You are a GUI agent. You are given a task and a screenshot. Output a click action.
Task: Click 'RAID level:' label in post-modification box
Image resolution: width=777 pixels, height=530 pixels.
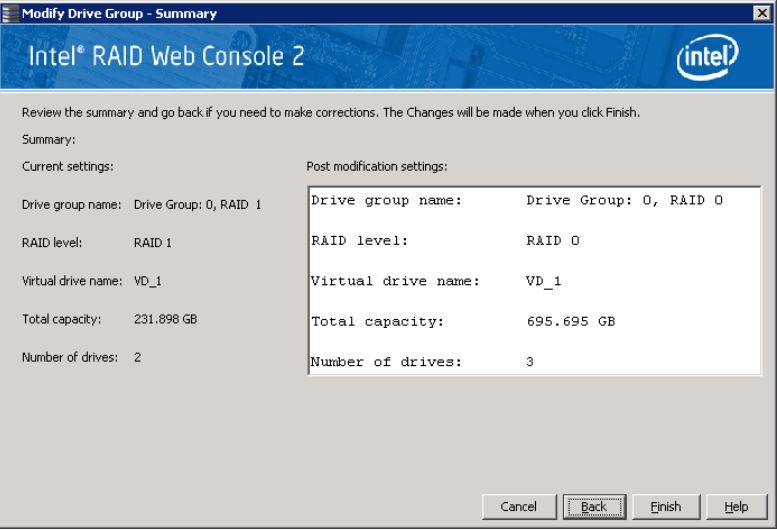pos(360,241)
